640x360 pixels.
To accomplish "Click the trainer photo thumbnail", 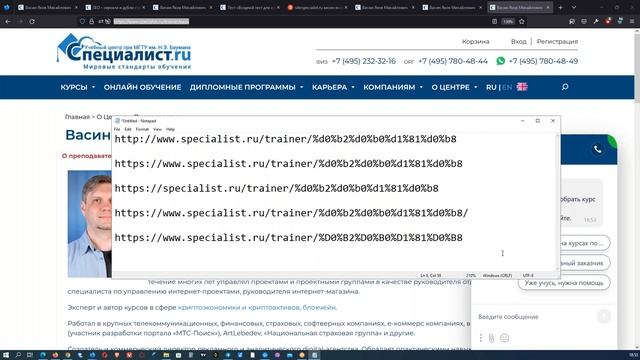I will pyautogui.click(x=89, y=224).
